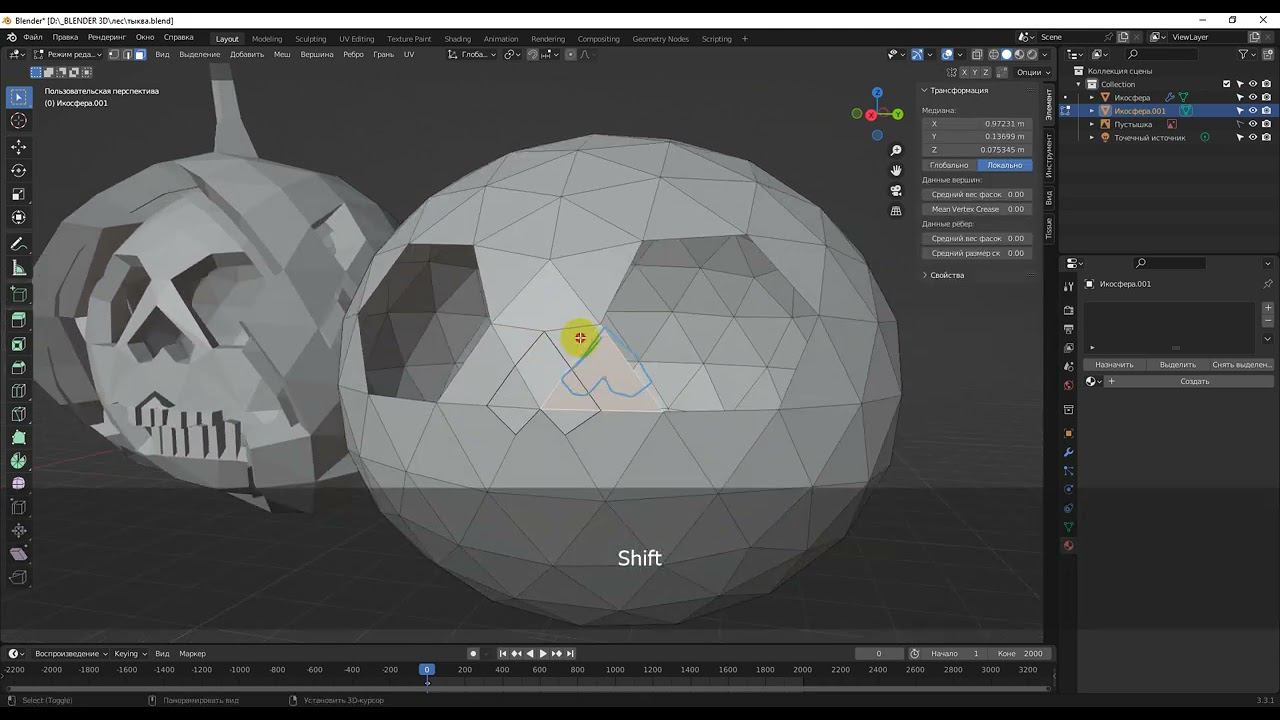
Task: Select the Spin tool
Action: click(x=19, y=461)
